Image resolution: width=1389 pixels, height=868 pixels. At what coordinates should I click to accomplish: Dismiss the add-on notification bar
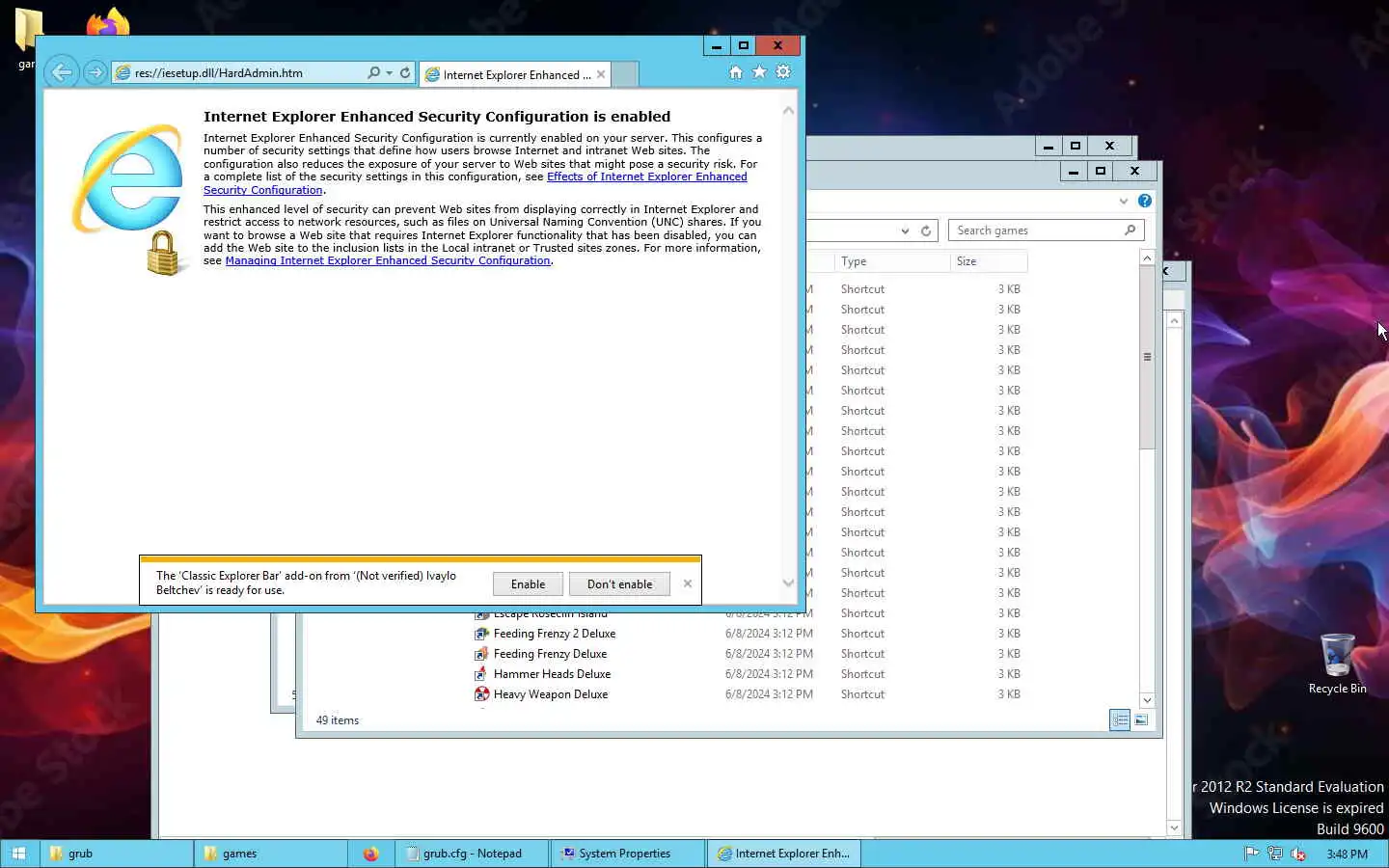click(688, 583)
